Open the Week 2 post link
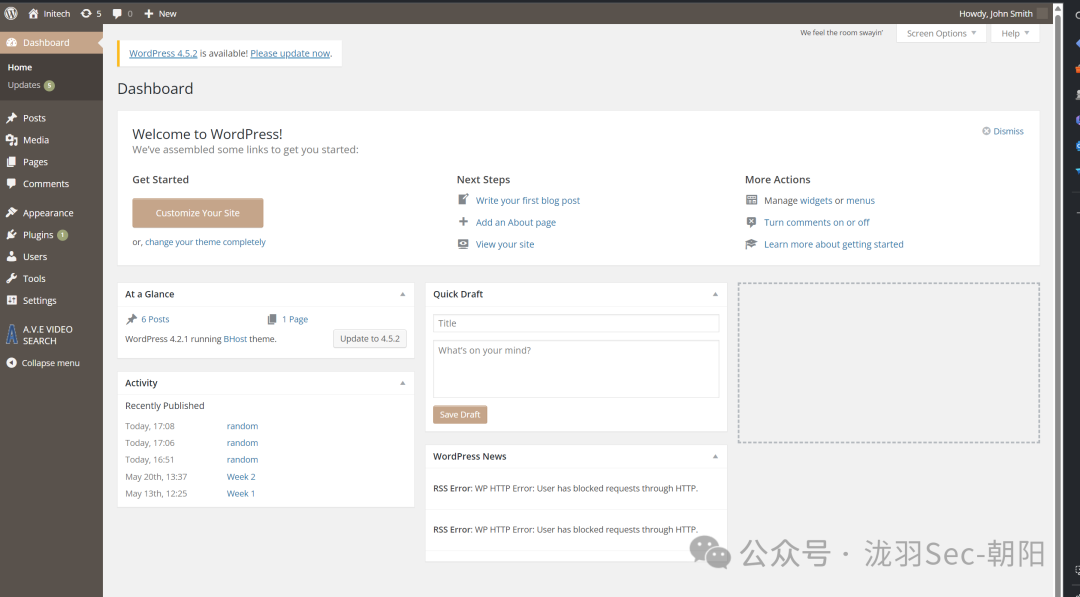The width and height of the screenshot is (1080, 597). (241, 476)
